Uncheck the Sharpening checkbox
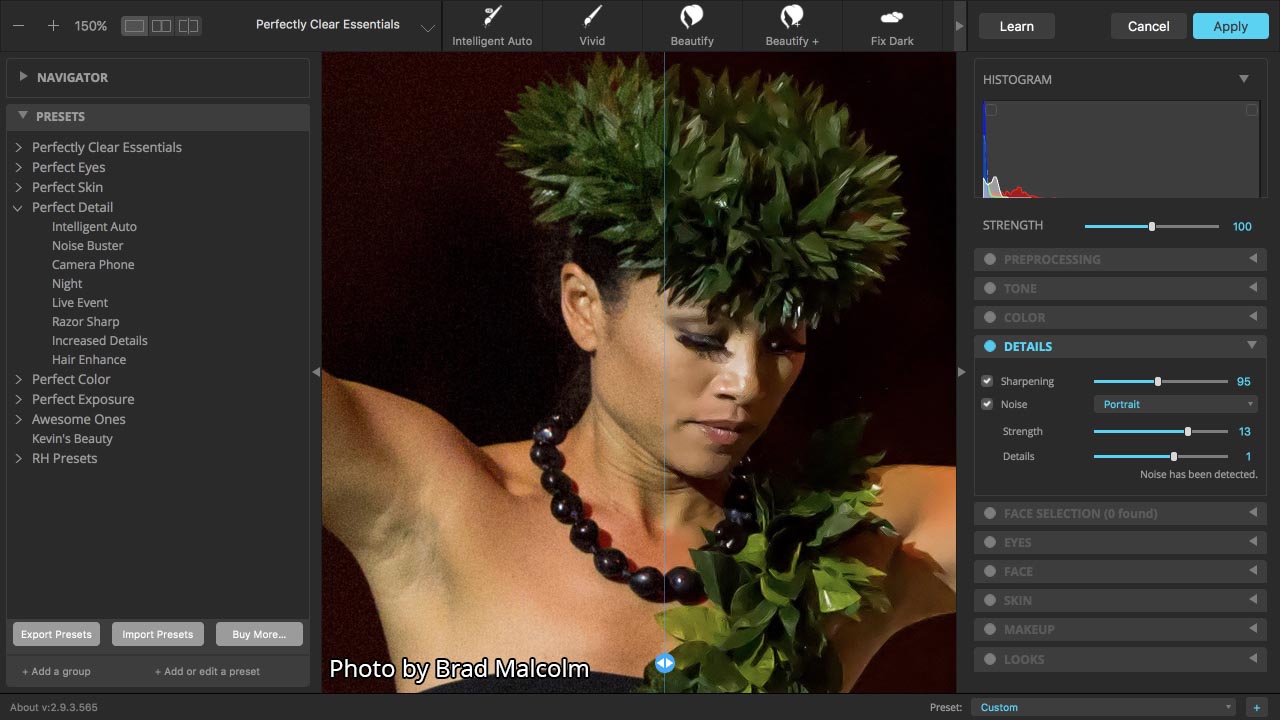Image resolution: width=1280 pixels, height=720 pixels. [x=987, y=381]
